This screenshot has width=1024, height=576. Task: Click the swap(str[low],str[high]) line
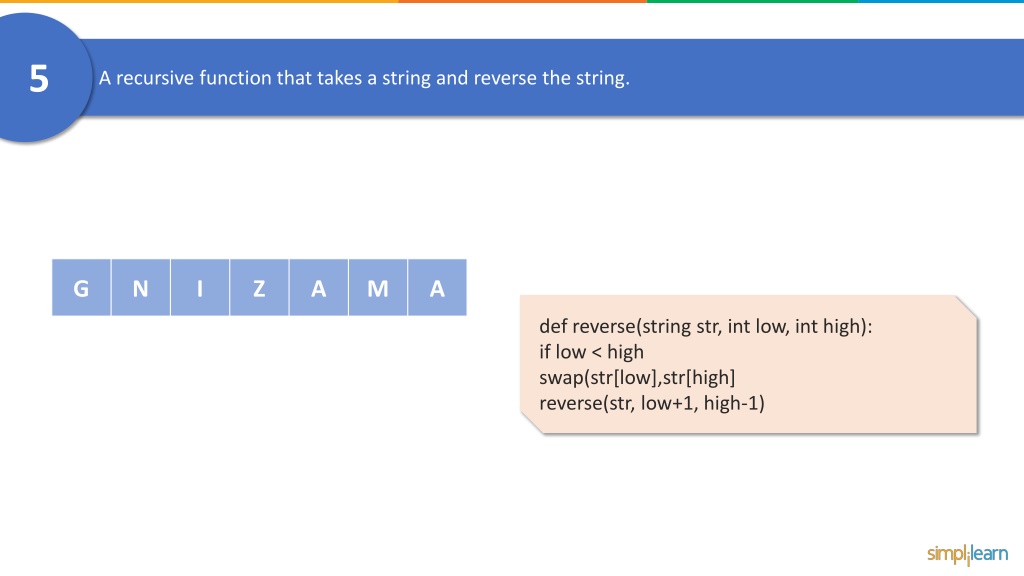point(637,377)
